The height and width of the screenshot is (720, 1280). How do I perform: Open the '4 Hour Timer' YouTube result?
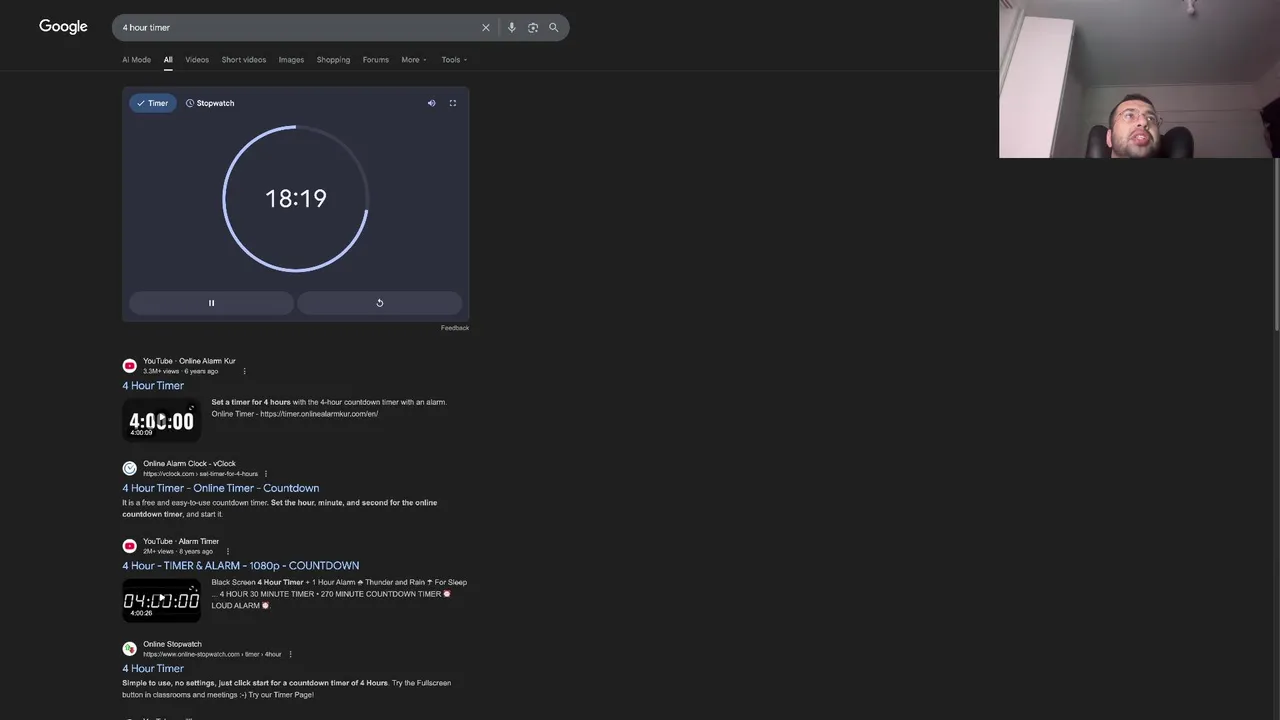click(153, 386)
